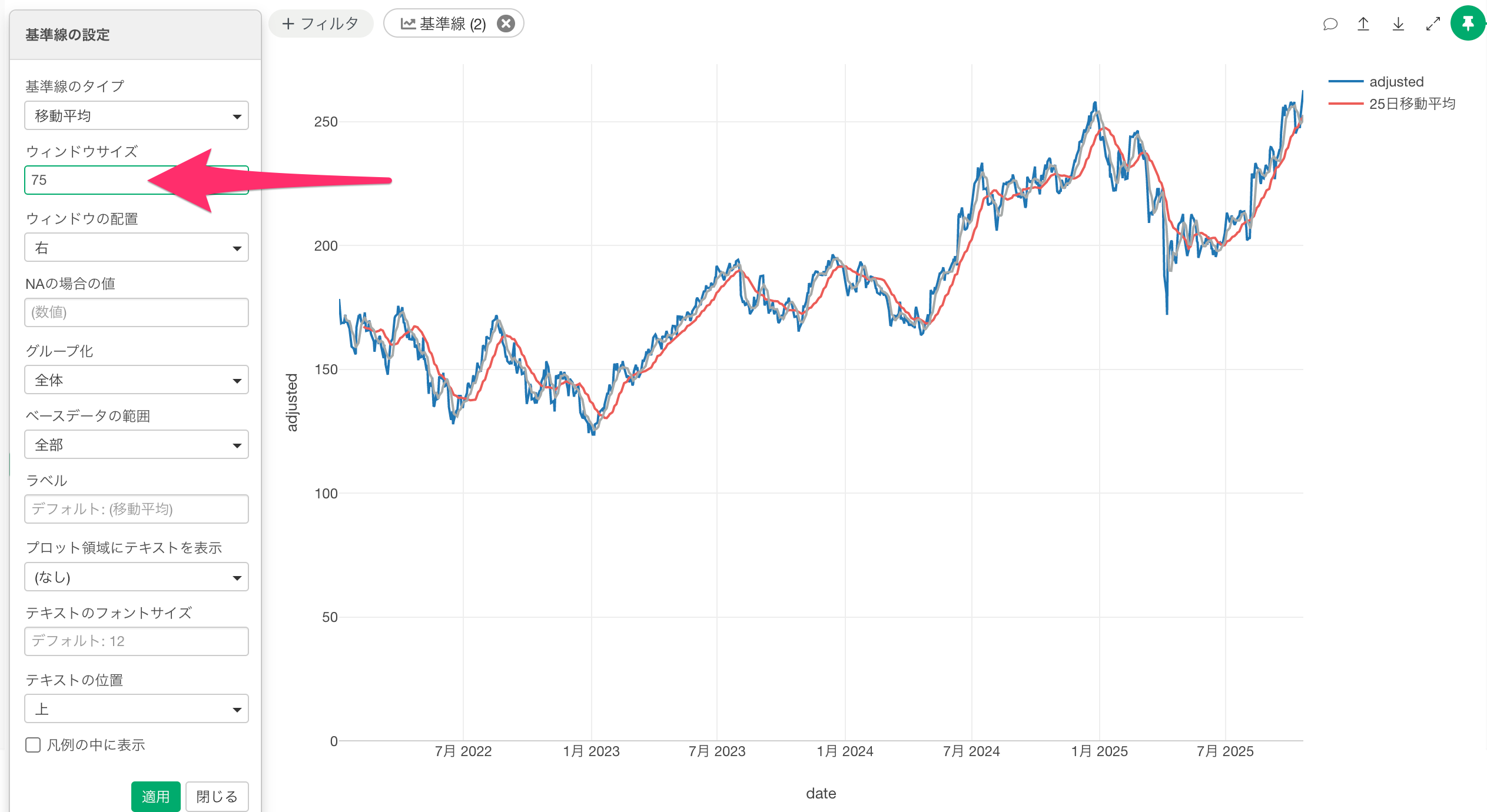Screen dimensions: 1487x812
Task: Open the テキストの位置 dropdown
Action: (137, 709)
